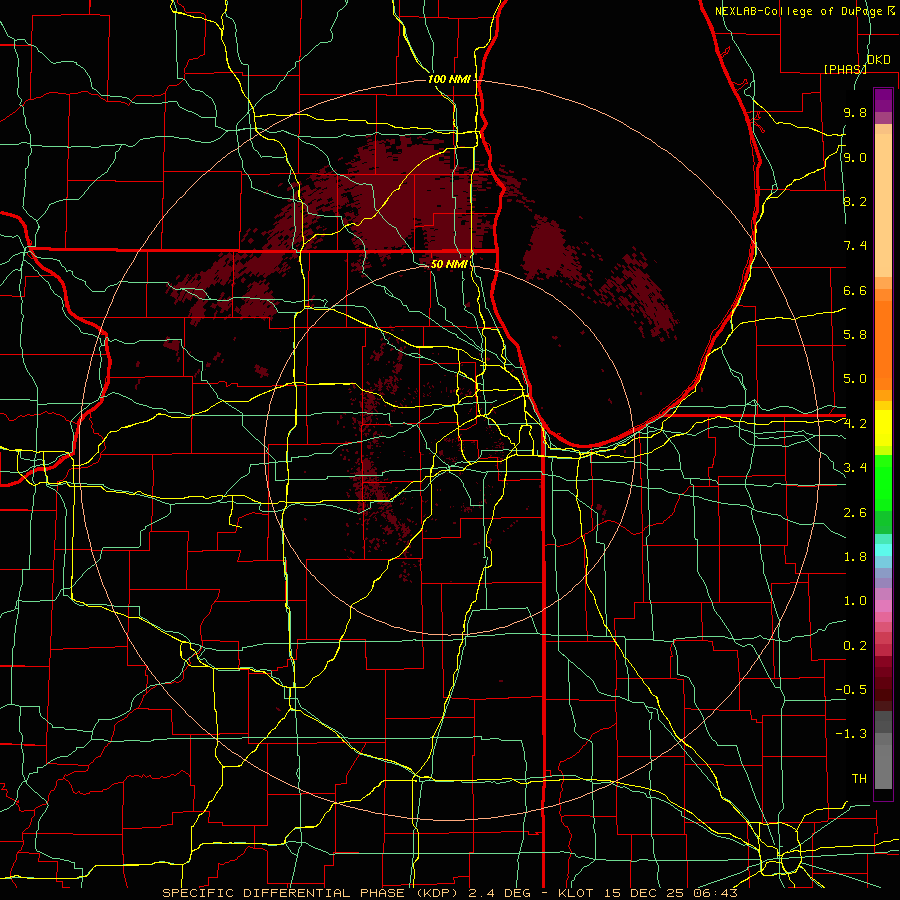Screen dimensions: 900x900
Task: Click the 7.4 value on the scale
Action: tap(855, 246)
